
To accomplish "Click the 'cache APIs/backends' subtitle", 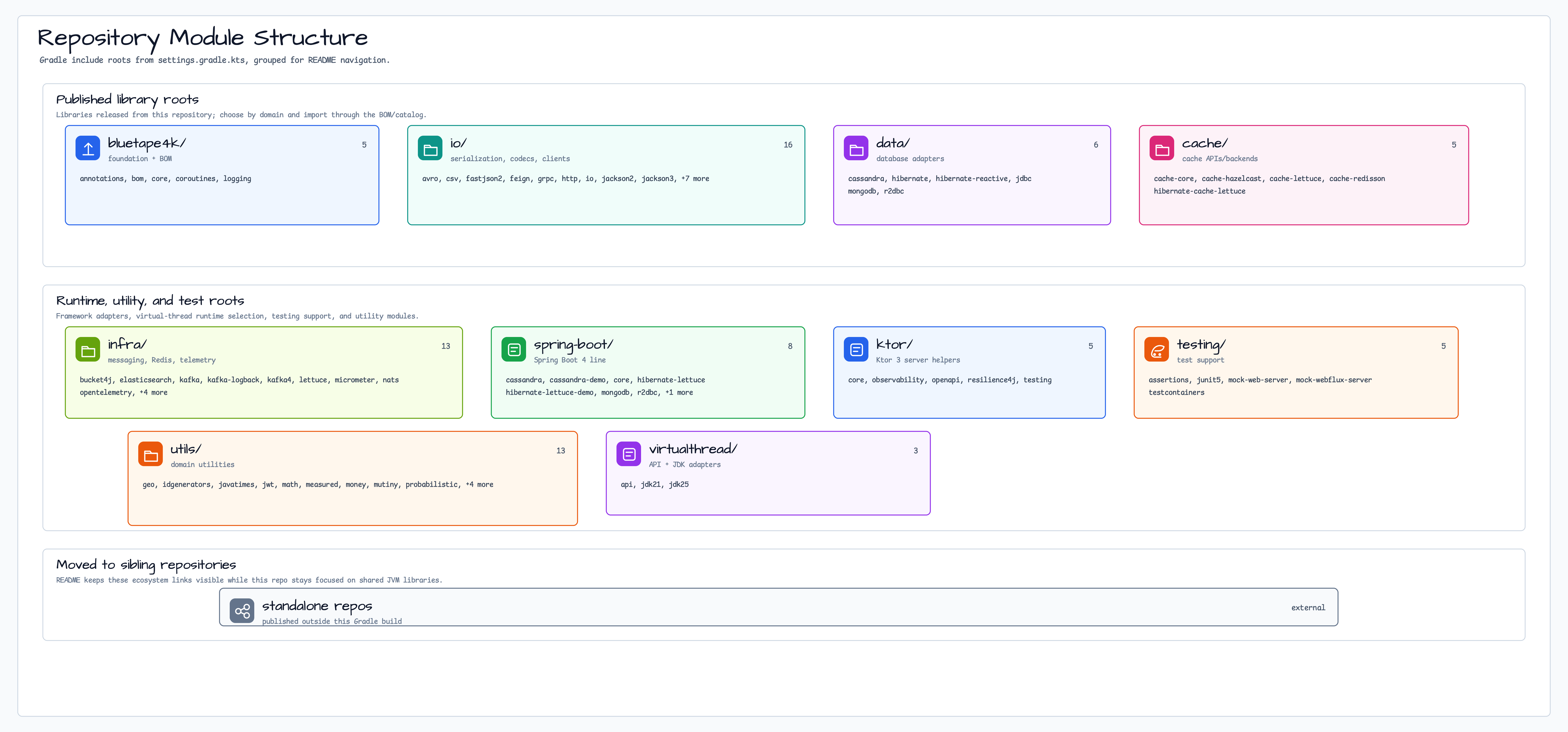I will [x=1220, y=159].
